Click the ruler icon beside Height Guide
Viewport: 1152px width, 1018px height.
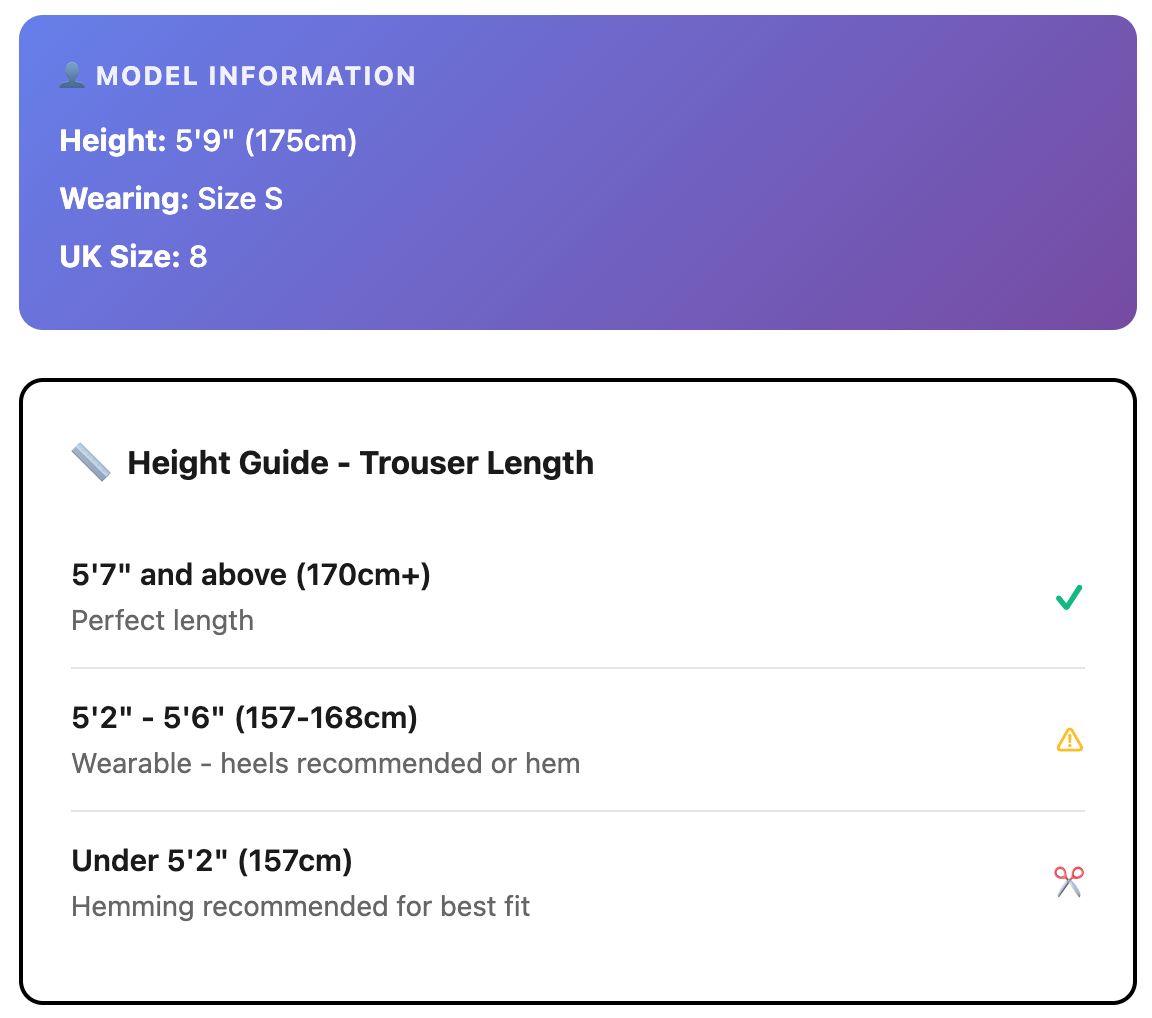(x=91, y=463)
